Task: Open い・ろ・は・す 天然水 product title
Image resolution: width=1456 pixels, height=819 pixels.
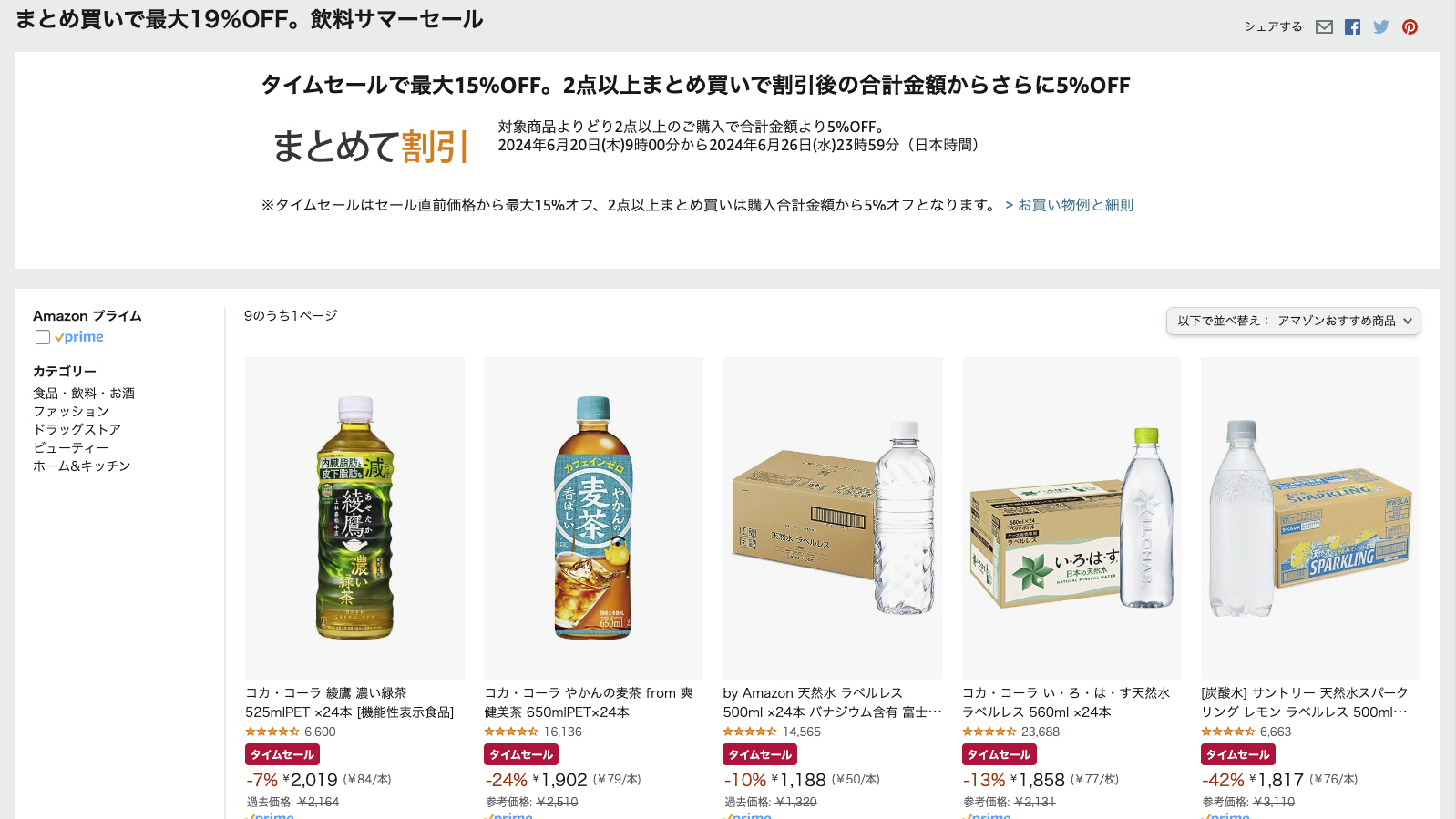Action: point(1066,702)
